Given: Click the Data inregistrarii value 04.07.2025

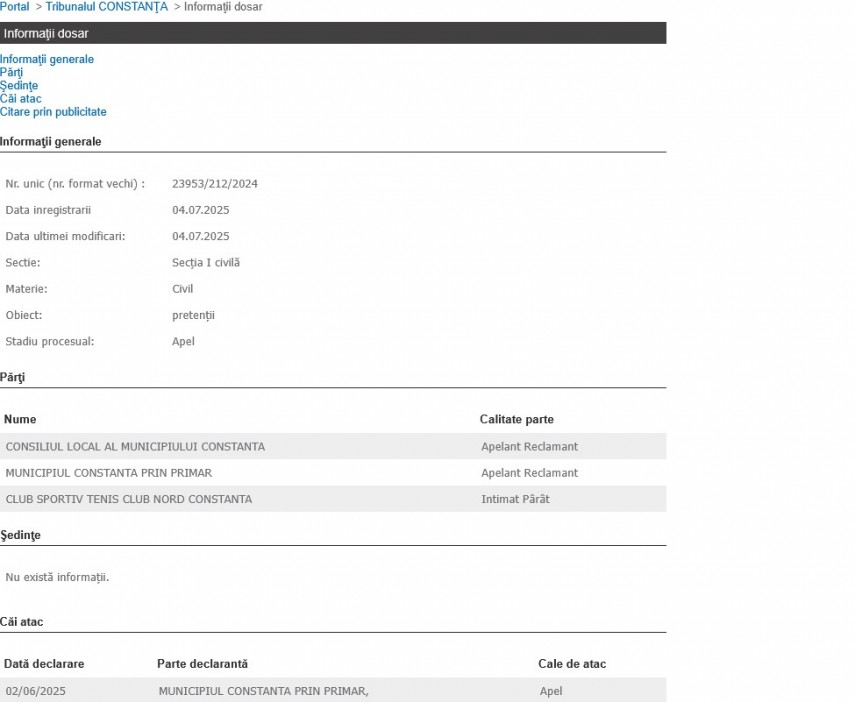Looking at the screenshot, I should [201, 210].
